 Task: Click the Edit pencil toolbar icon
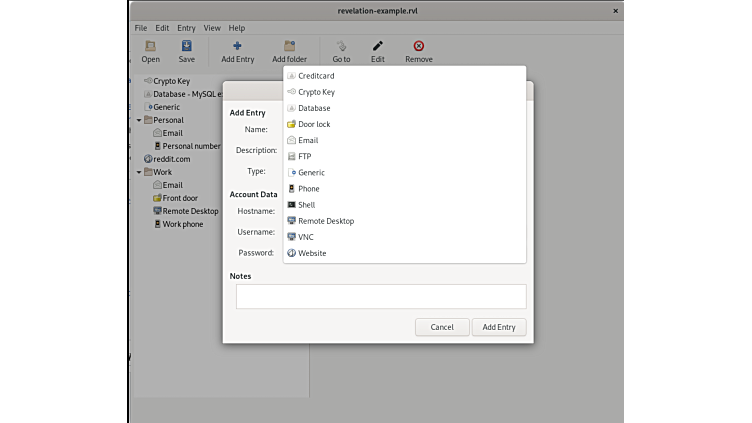(378, 46)
